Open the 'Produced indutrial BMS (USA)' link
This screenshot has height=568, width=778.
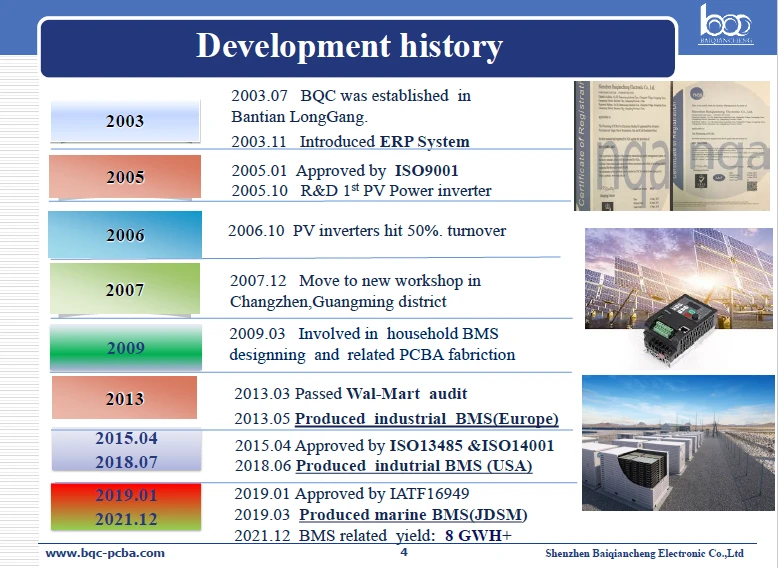[x=414, y=466]
